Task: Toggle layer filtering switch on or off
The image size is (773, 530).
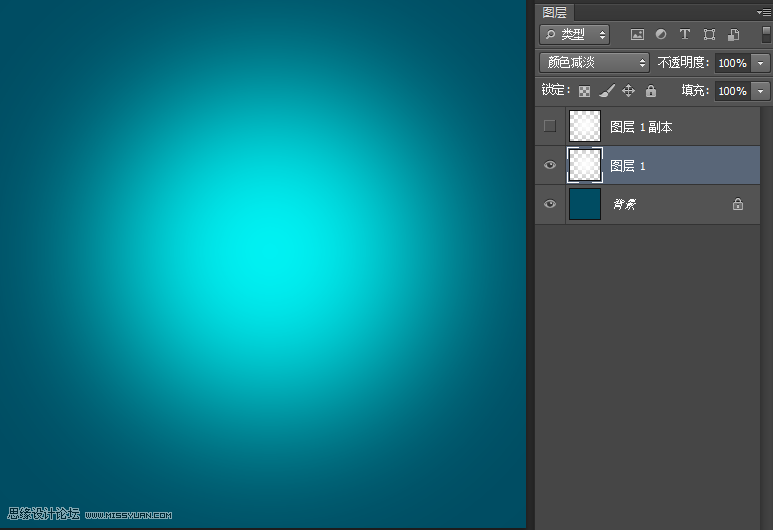Action: pyautogui.click(x=766, y=35)
